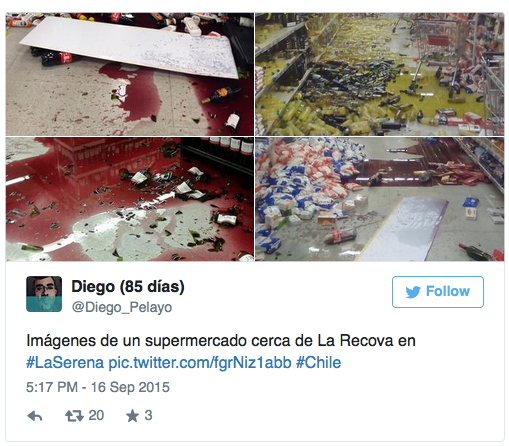Open the pic.twitter.com/fgrNiz1abb link
The width and height of the screenshot is (509, 446).
coord(200,363)
